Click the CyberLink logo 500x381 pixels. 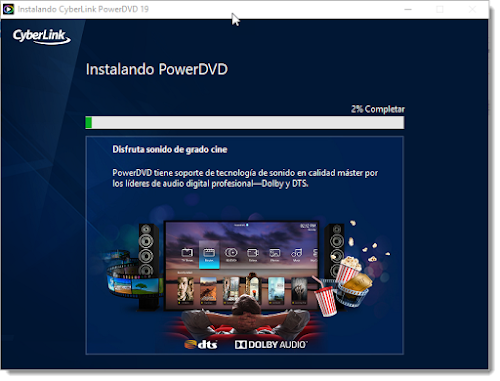[42, 37]
